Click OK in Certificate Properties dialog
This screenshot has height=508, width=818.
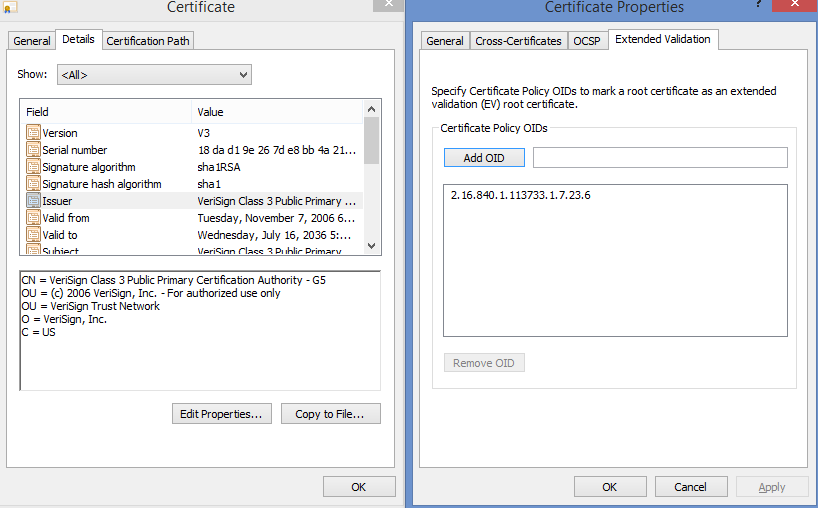pos(610,487)
